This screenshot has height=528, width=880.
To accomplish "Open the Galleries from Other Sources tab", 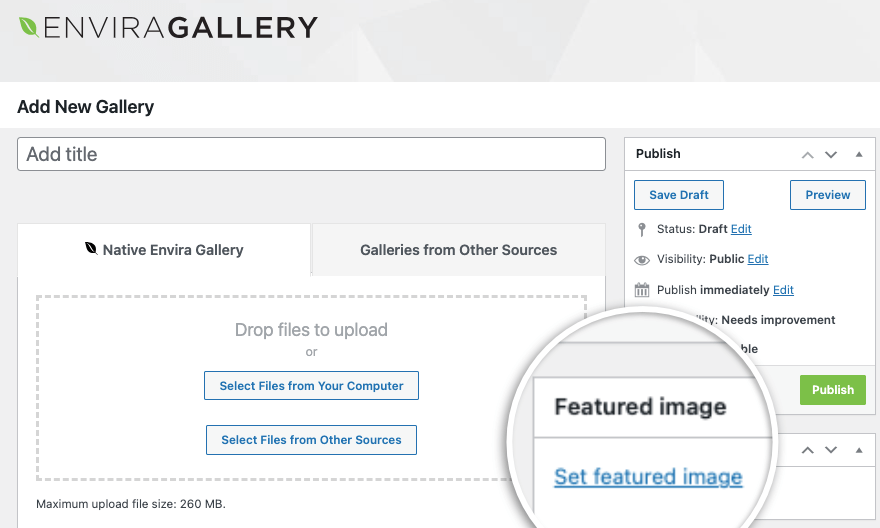I will point(459,250).
